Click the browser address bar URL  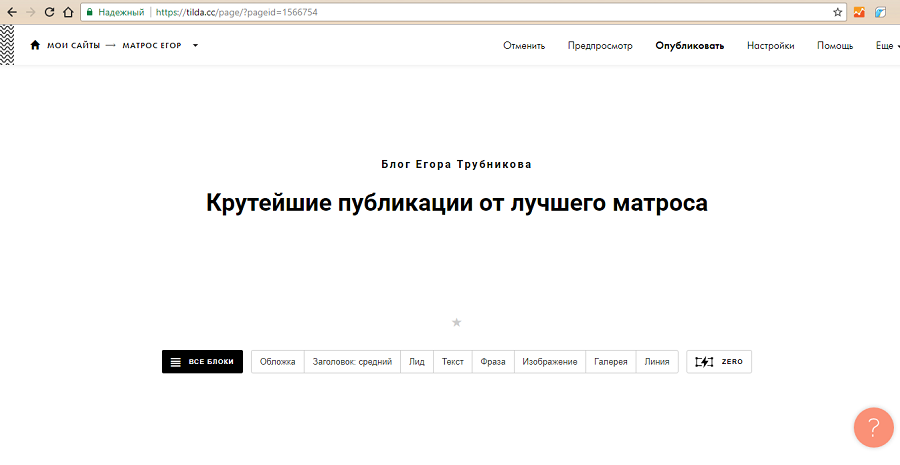(x=236, y=12)
